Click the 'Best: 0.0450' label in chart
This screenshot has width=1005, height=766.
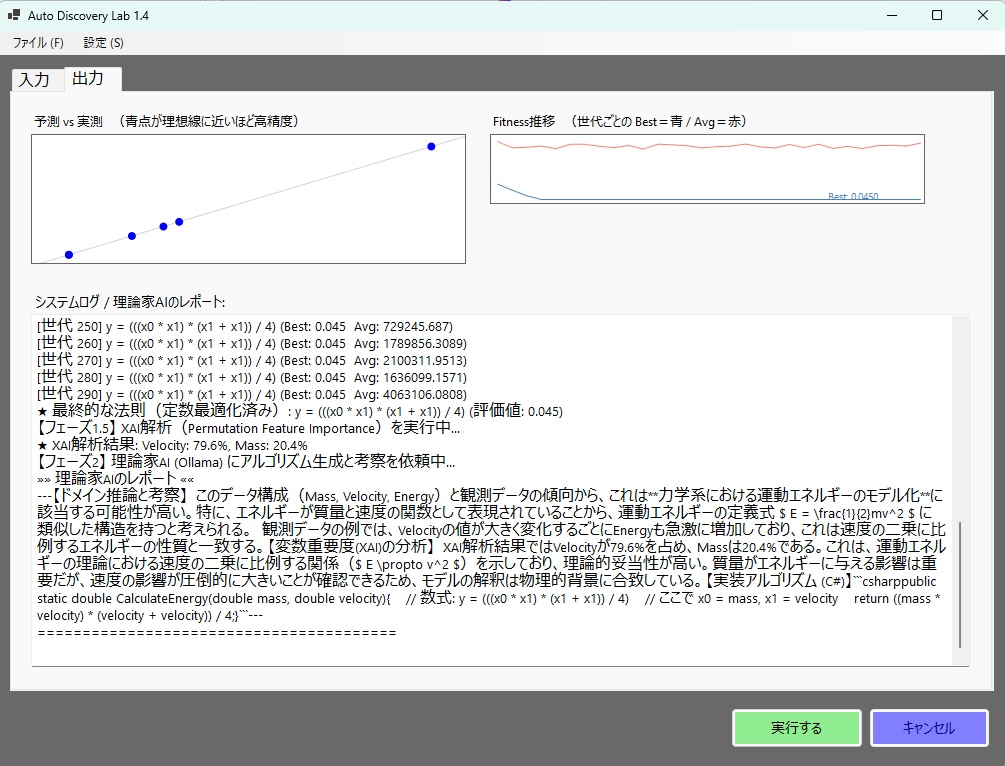pos(853,196)
